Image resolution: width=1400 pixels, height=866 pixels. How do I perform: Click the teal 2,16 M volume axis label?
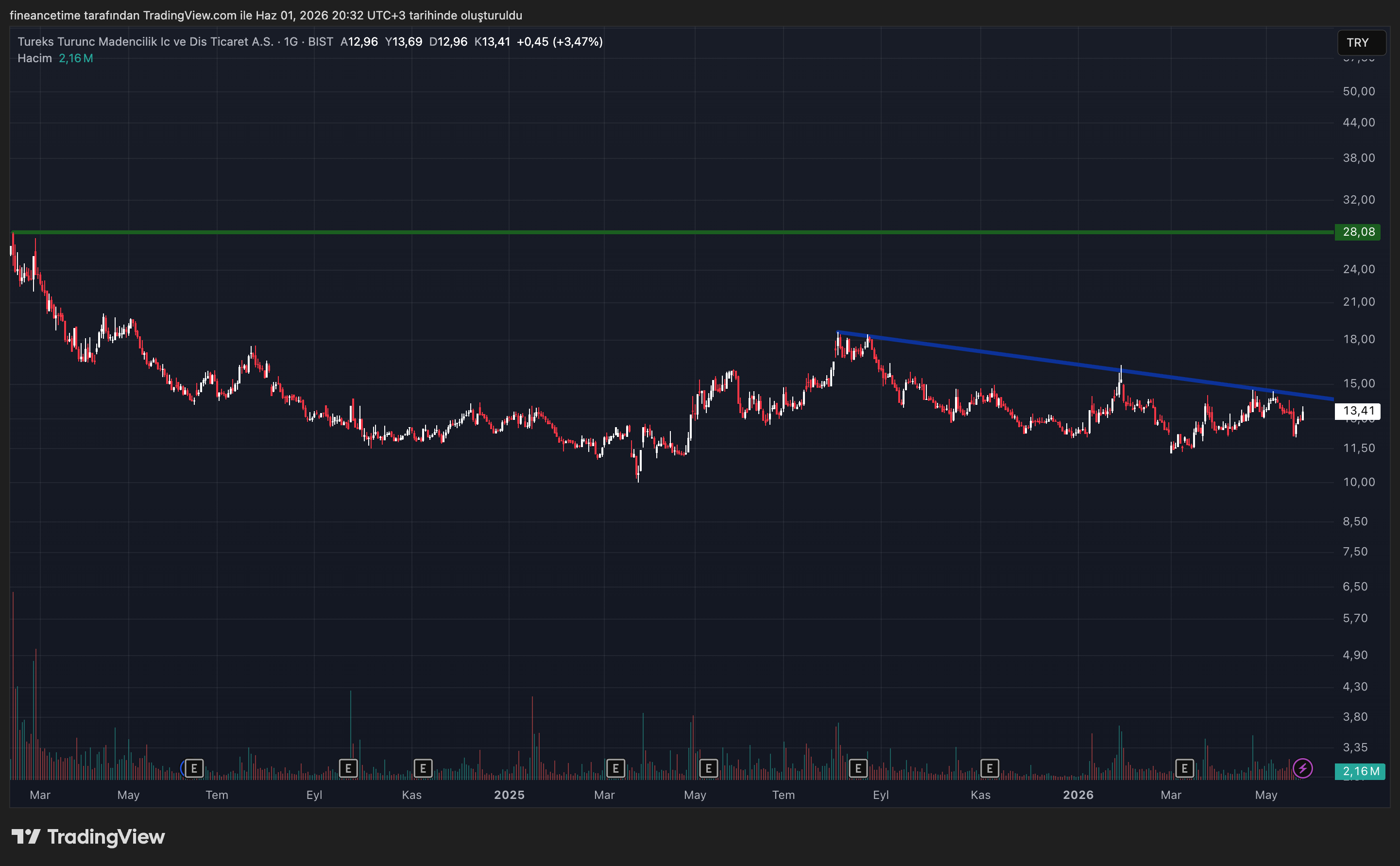click(x=1360, y=772)
